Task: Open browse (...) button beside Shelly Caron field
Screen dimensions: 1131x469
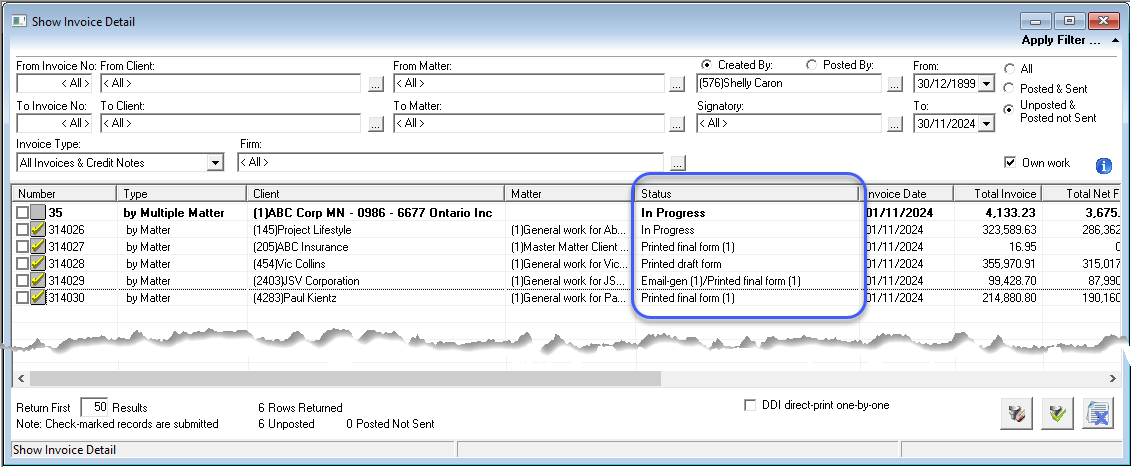Action: [894, 85]
